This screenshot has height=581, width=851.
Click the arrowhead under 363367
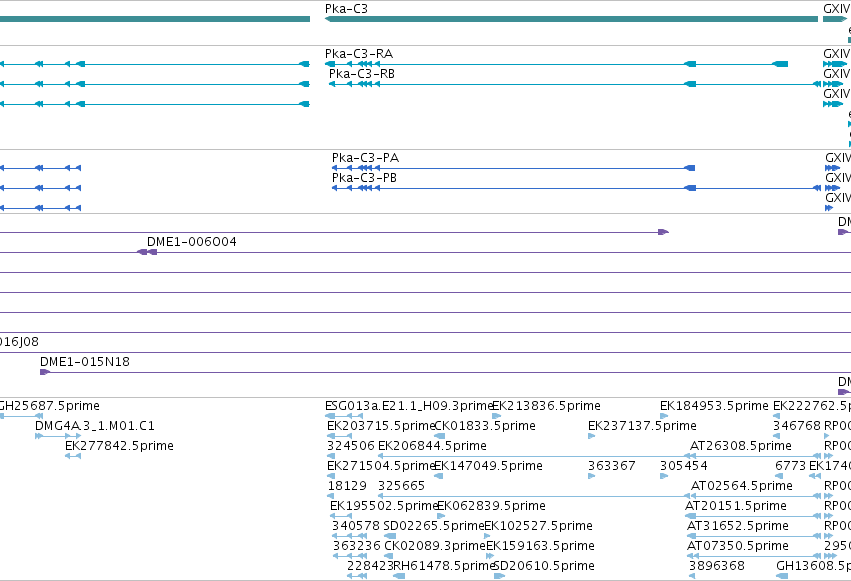click(x=592, y=476)
